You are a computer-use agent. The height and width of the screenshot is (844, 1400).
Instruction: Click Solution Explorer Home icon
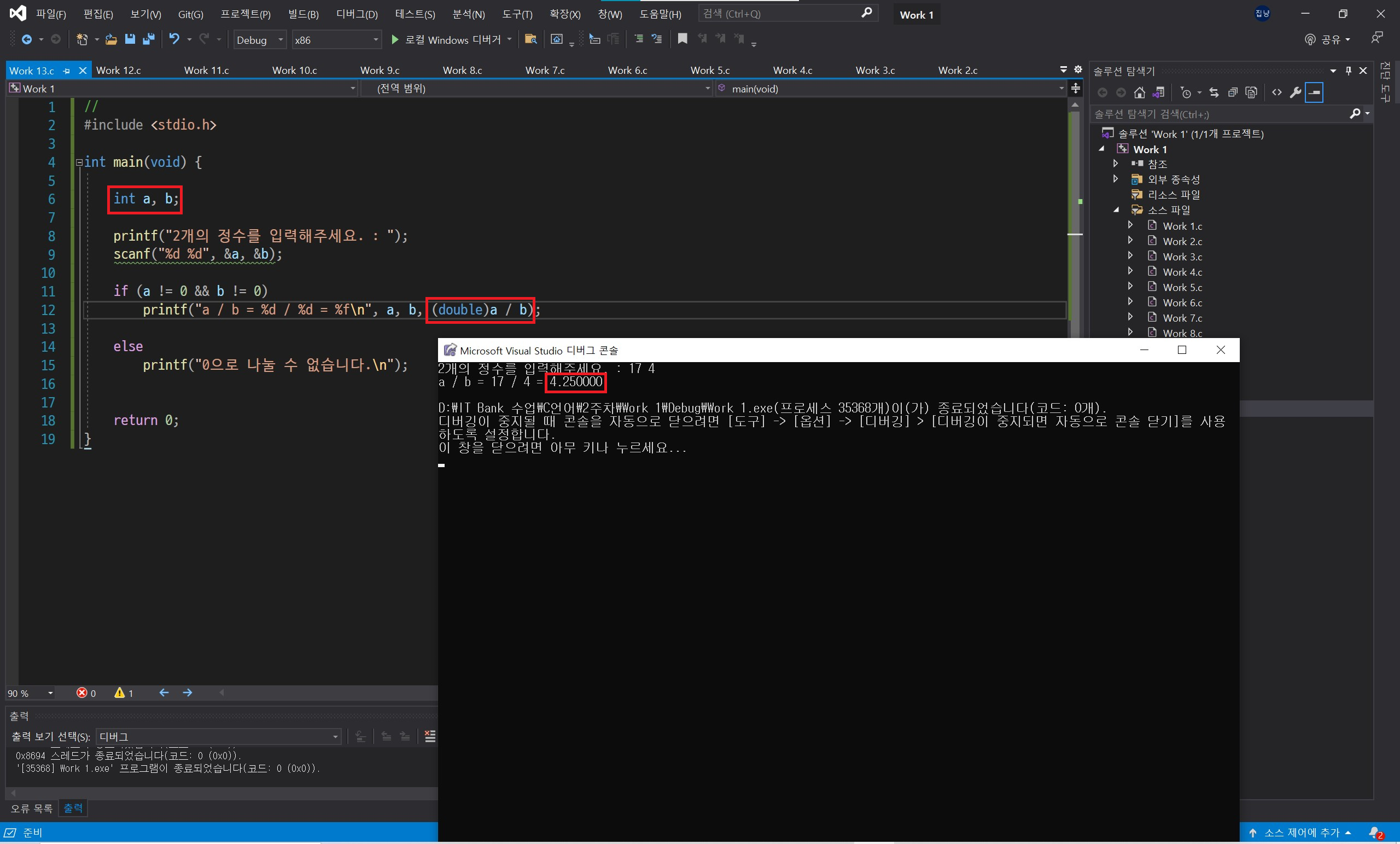(x=1139, y=92)
